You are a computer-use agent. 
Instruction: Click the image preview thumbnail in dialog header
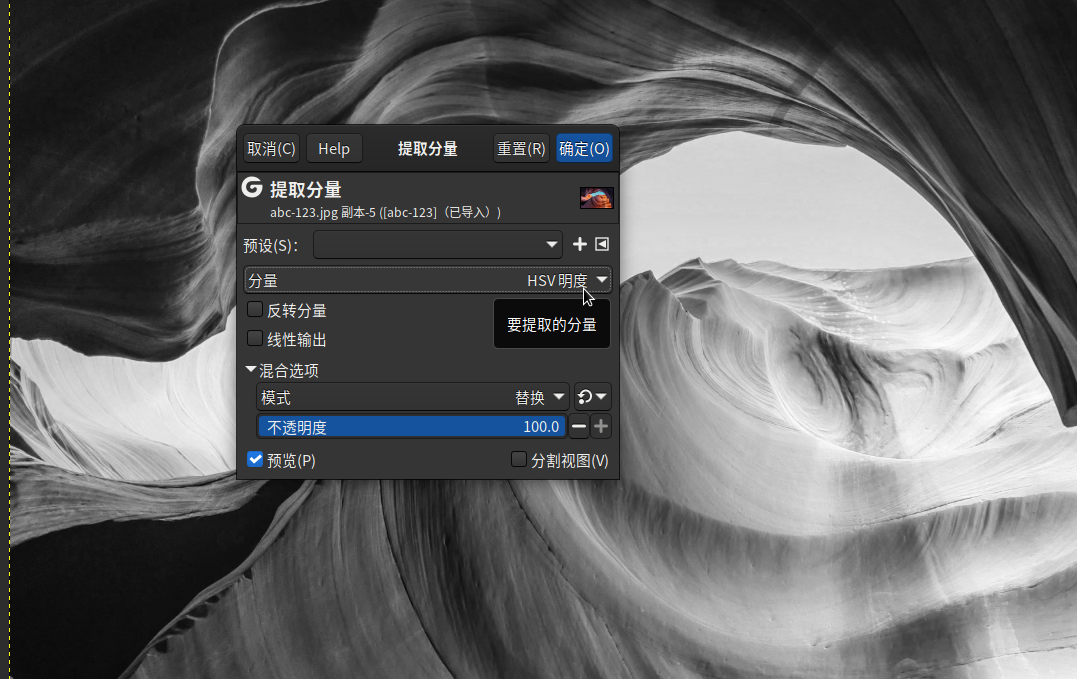tap(597, 197)
